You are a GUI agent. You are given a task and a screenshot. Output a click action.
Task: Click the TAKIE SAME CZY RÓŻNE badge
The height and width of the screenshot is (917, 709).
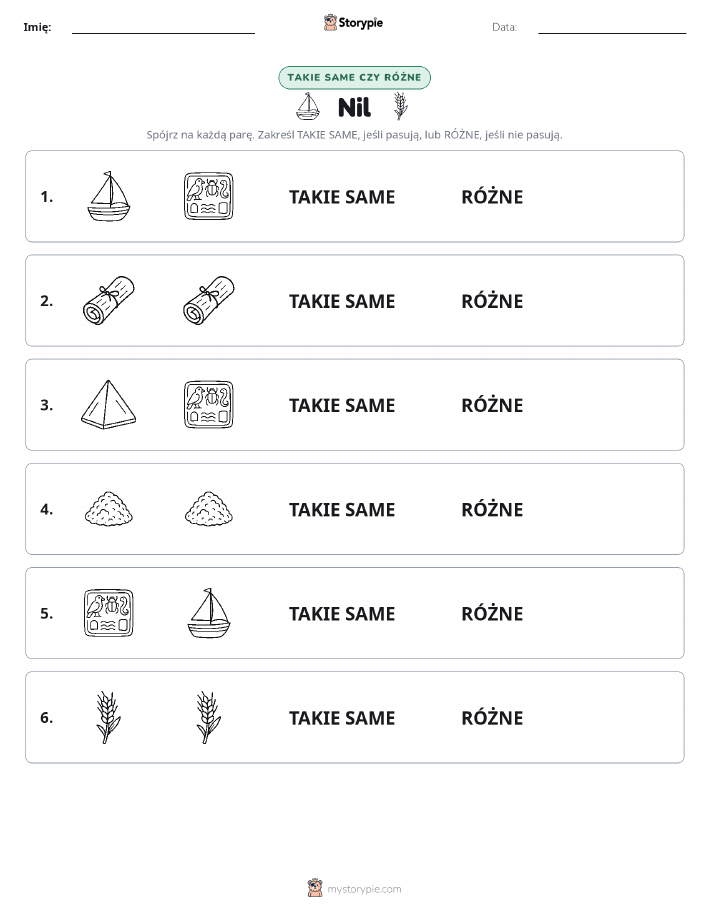coord(354,78)
